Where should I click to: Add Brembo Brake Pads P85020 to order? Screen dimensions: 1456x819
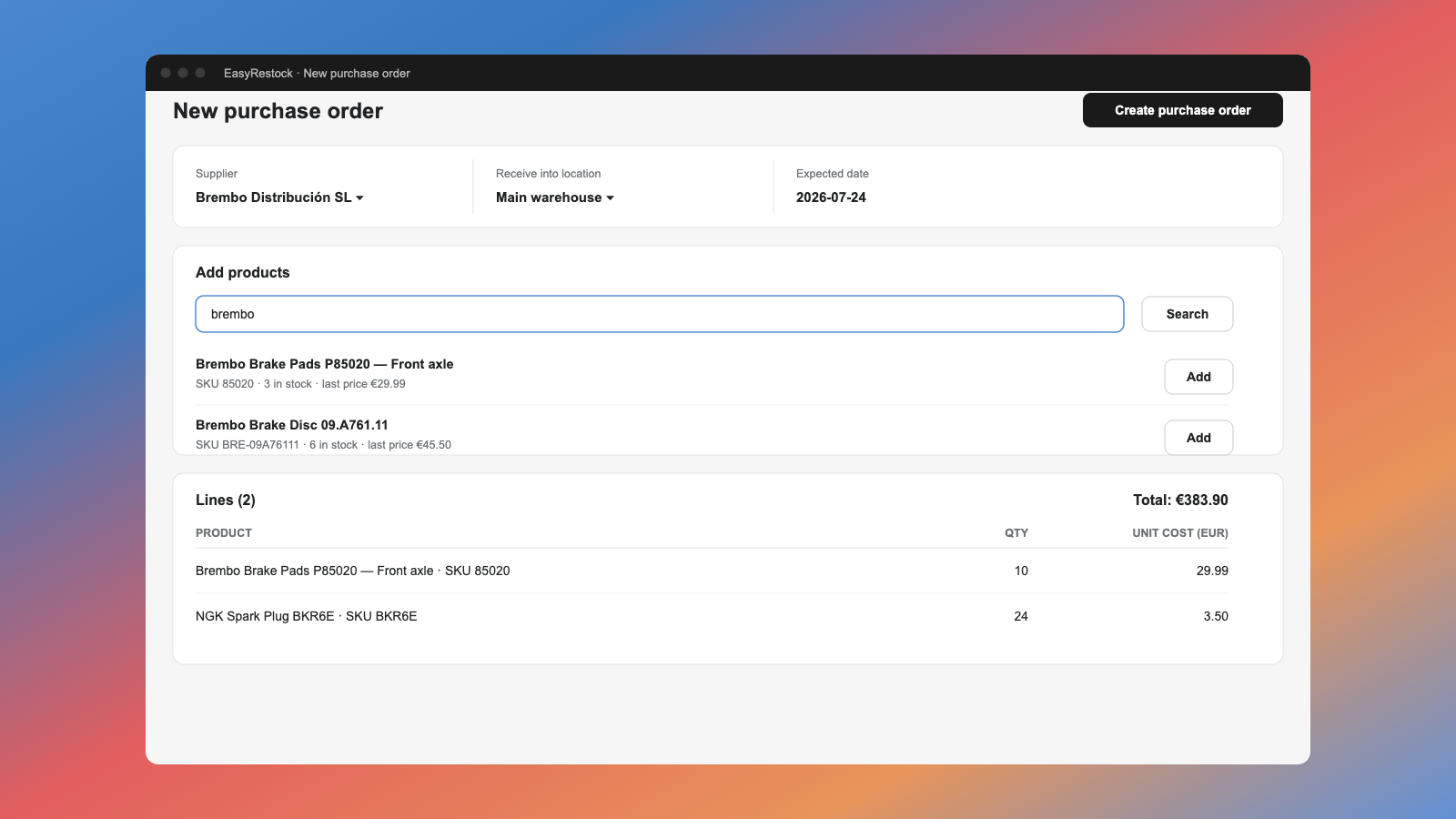pos(1198,377)
